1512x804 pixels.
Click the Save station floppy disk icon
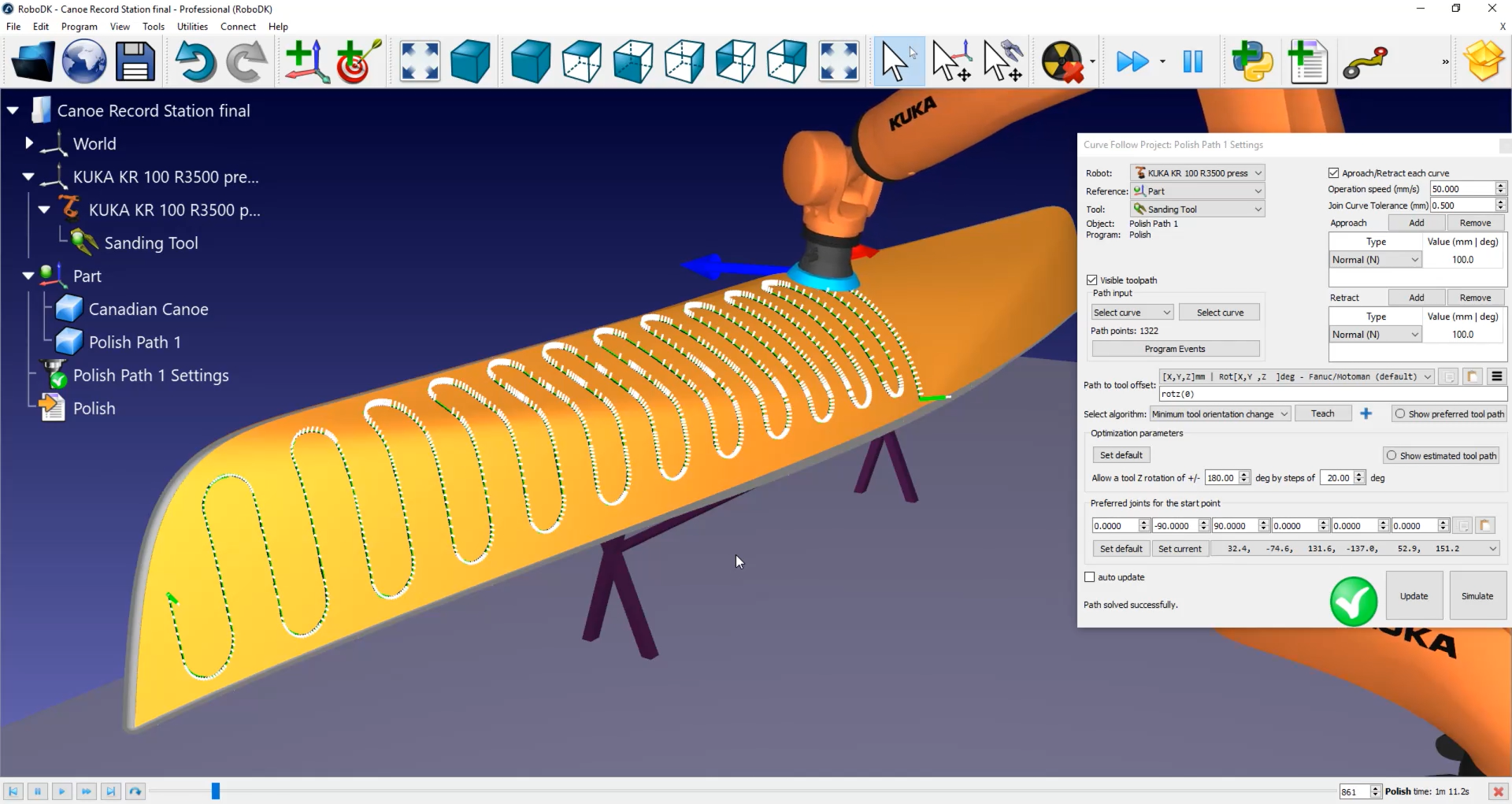click(135, 61)
